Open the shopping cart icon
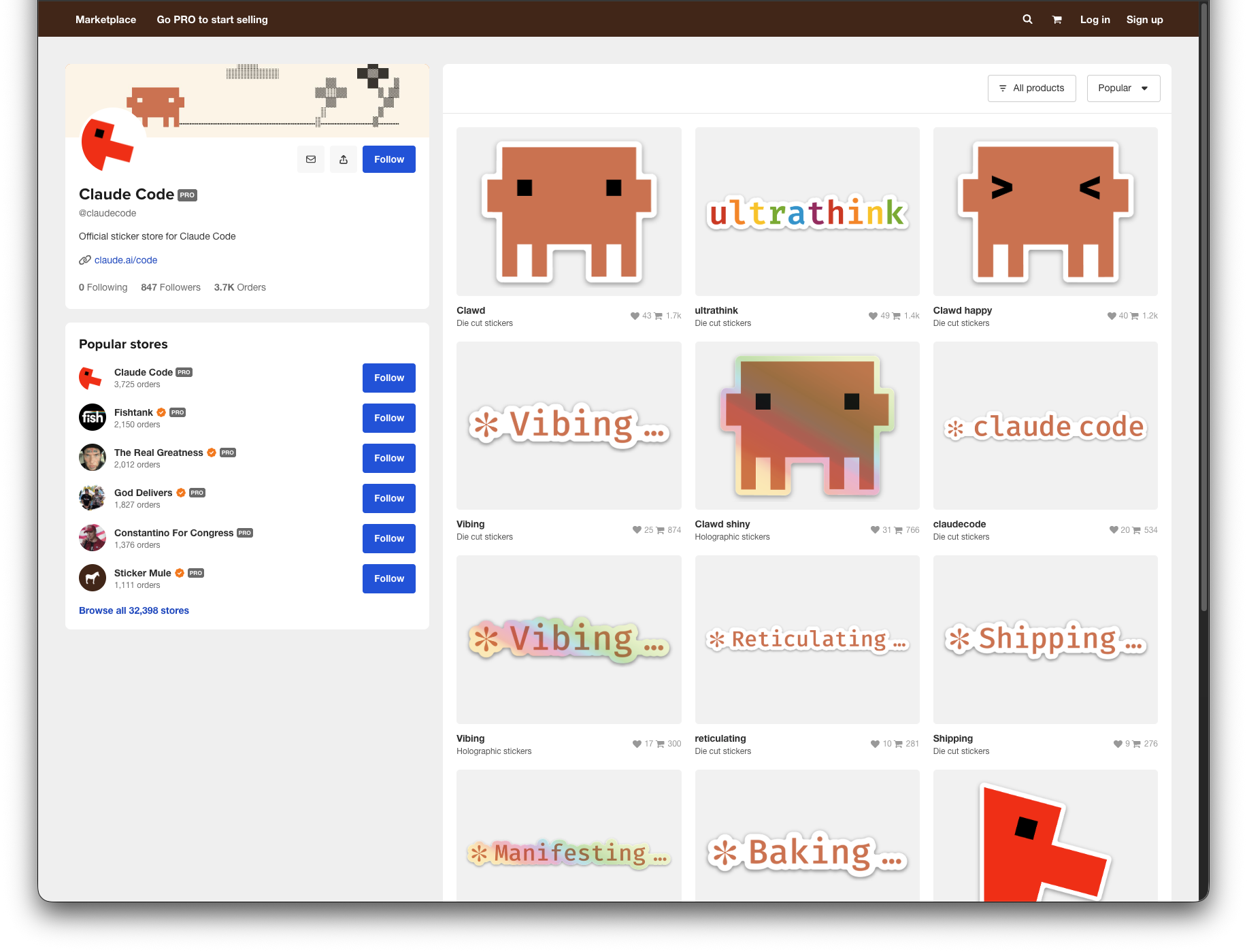This screenshot has width=1247, height=952. (1057, 20)
